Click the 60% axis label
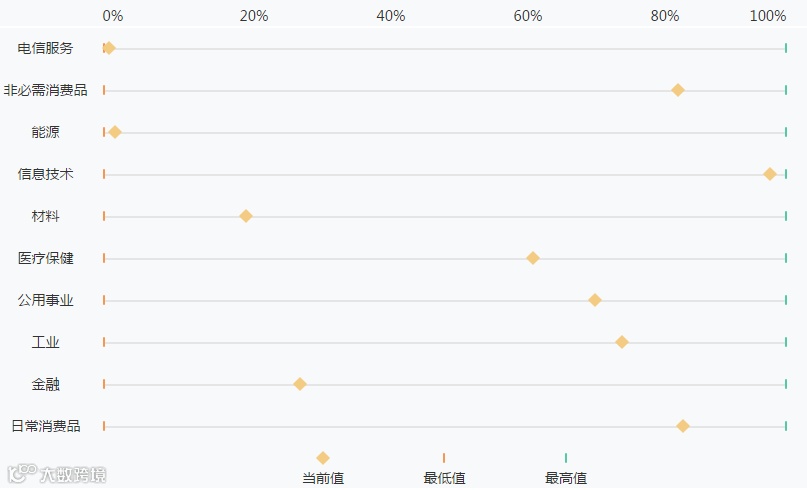Image resolution: width=807 pixels, height=490 pixels. 528,16
